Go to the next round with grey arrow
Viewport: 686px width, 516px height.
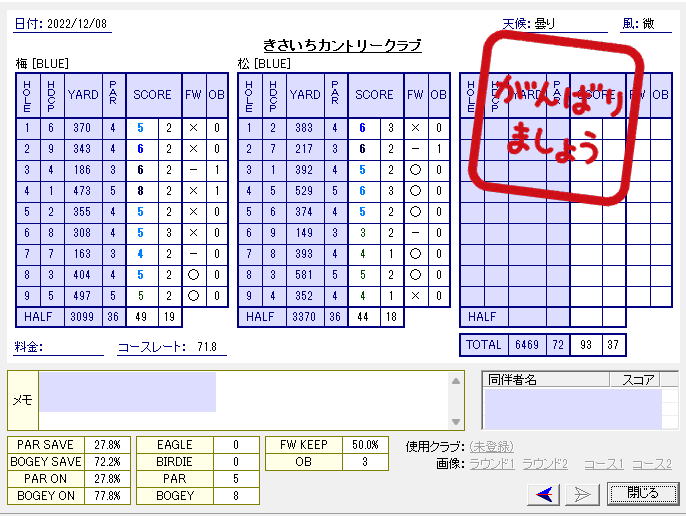coord(582,495)
